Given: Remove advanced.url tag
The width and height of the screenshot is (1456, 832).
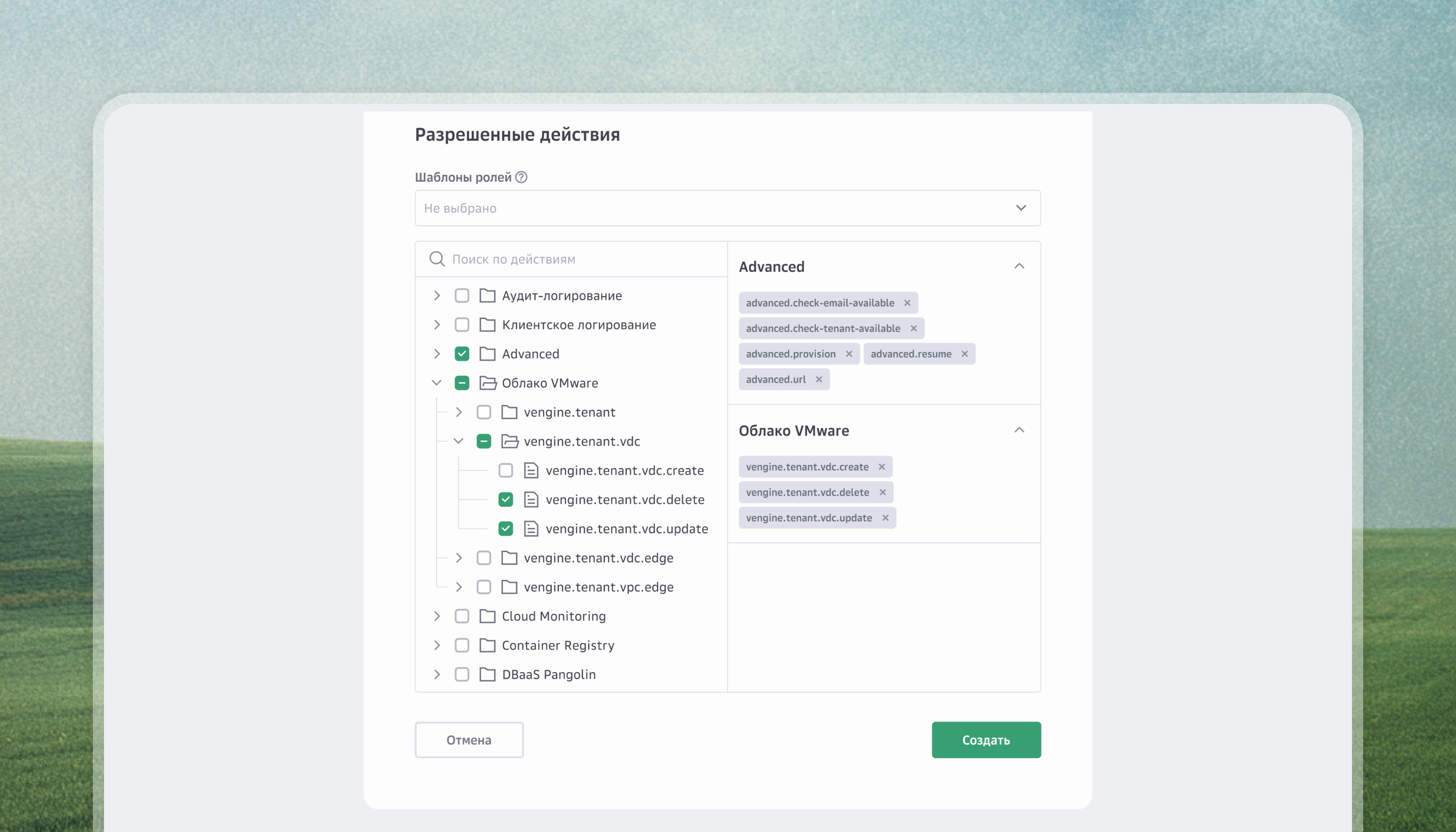Looking at the screenshot, I should (x=819, y=379).
